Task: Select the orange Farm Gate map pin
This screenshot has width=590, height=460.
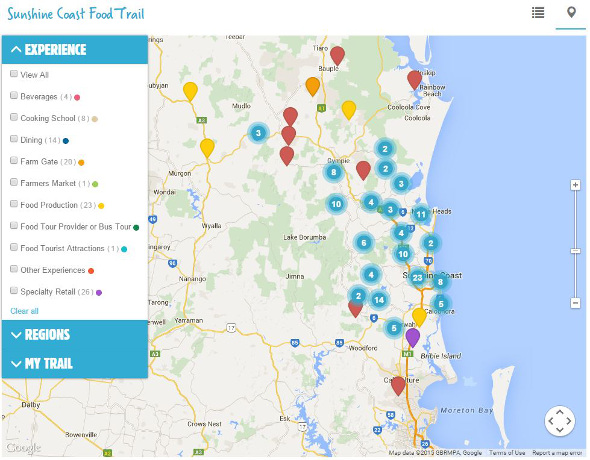Action: (313, 87)
